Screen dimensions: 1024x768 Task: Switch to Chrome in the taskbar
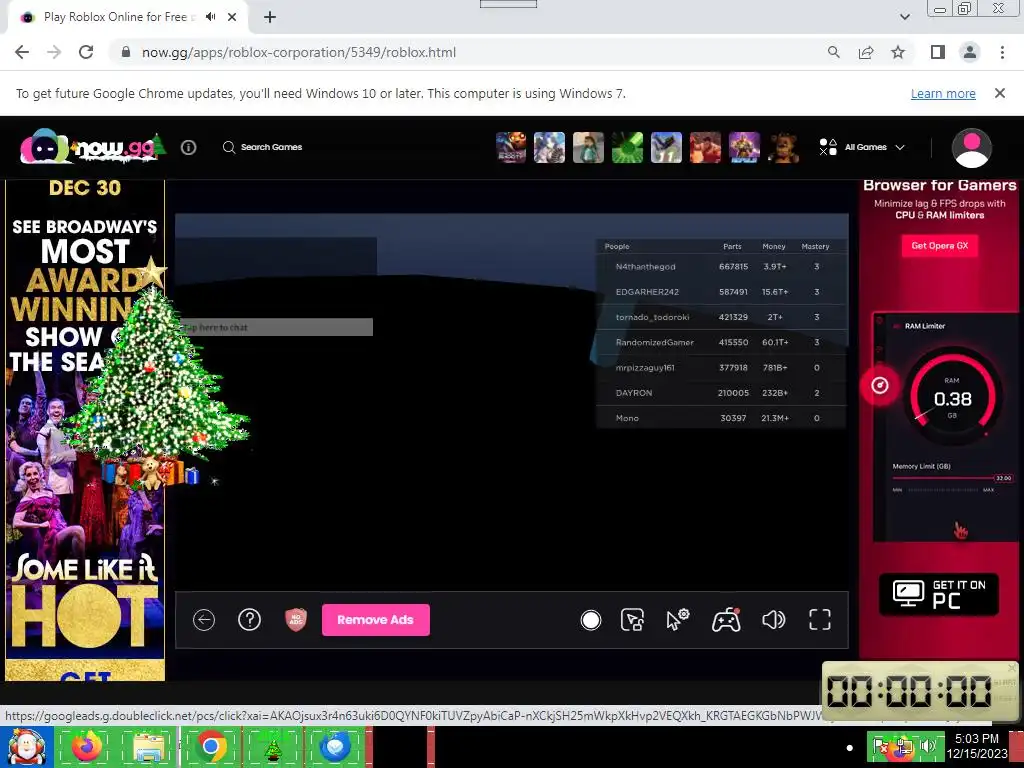click(210, 746)
